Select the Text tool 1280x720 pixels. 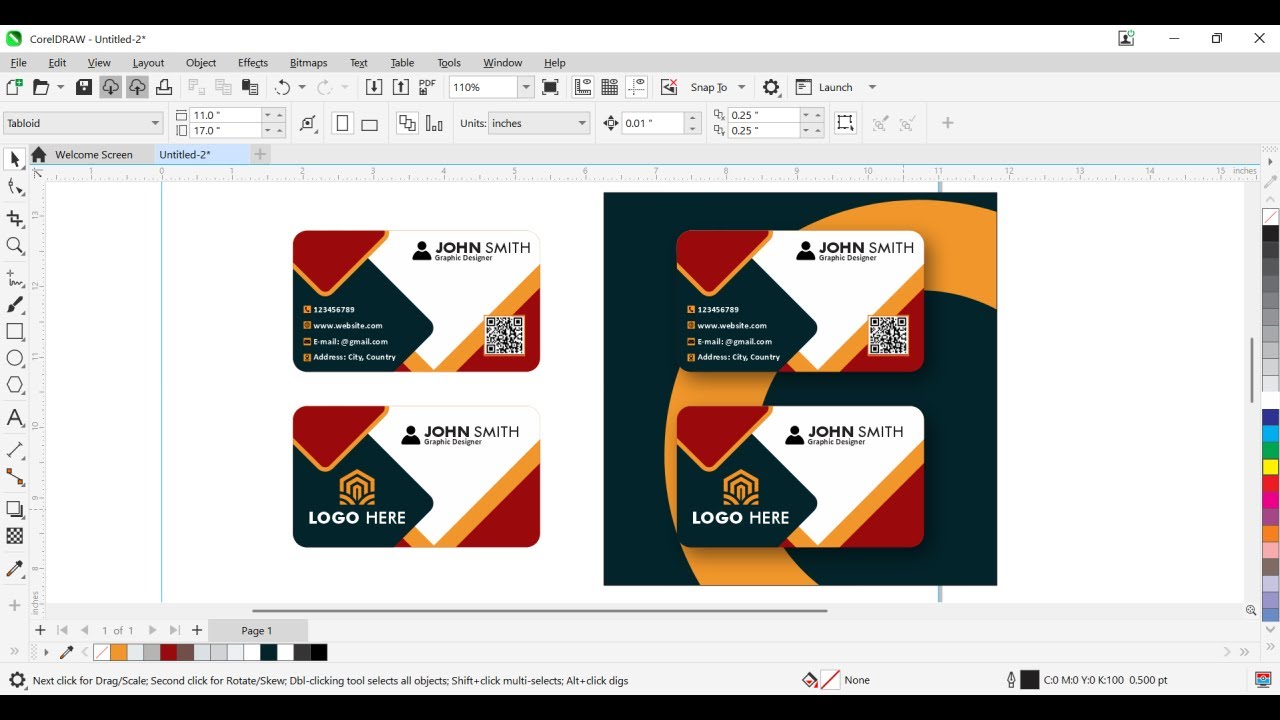[x=14, y=418]
